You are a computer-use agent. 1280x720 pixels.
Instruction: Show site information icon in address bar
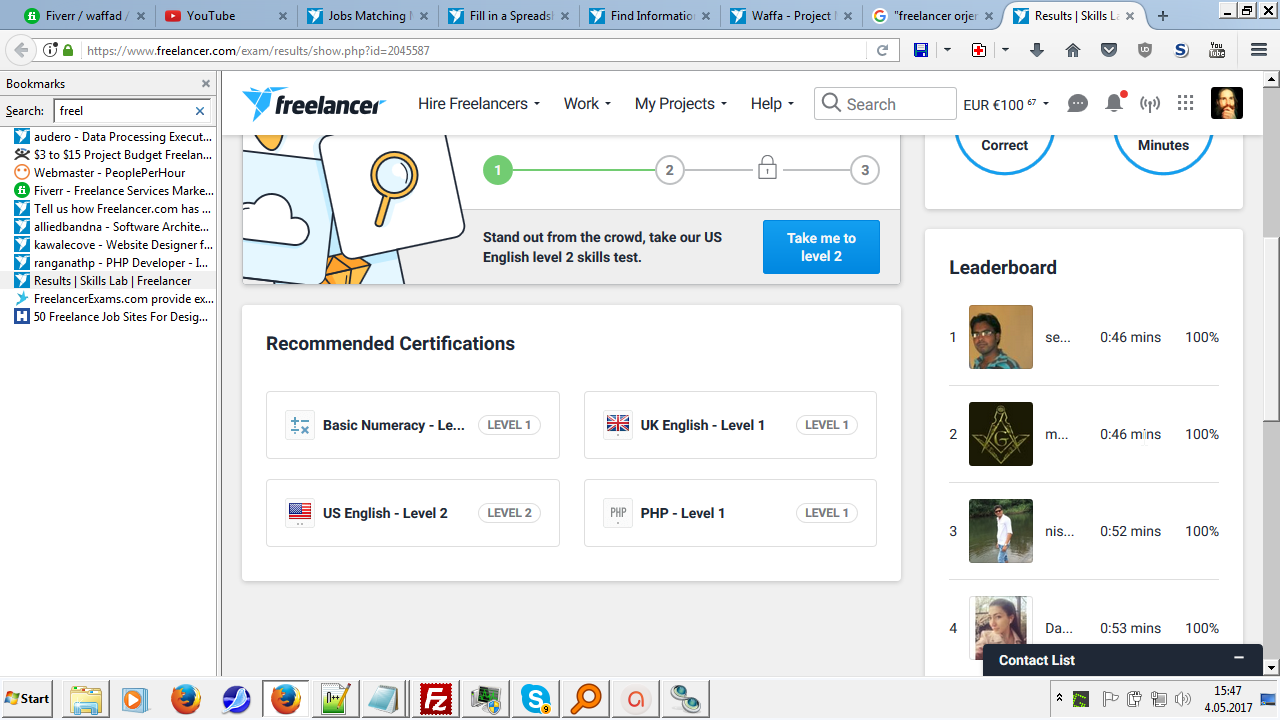tap(50, 51)
